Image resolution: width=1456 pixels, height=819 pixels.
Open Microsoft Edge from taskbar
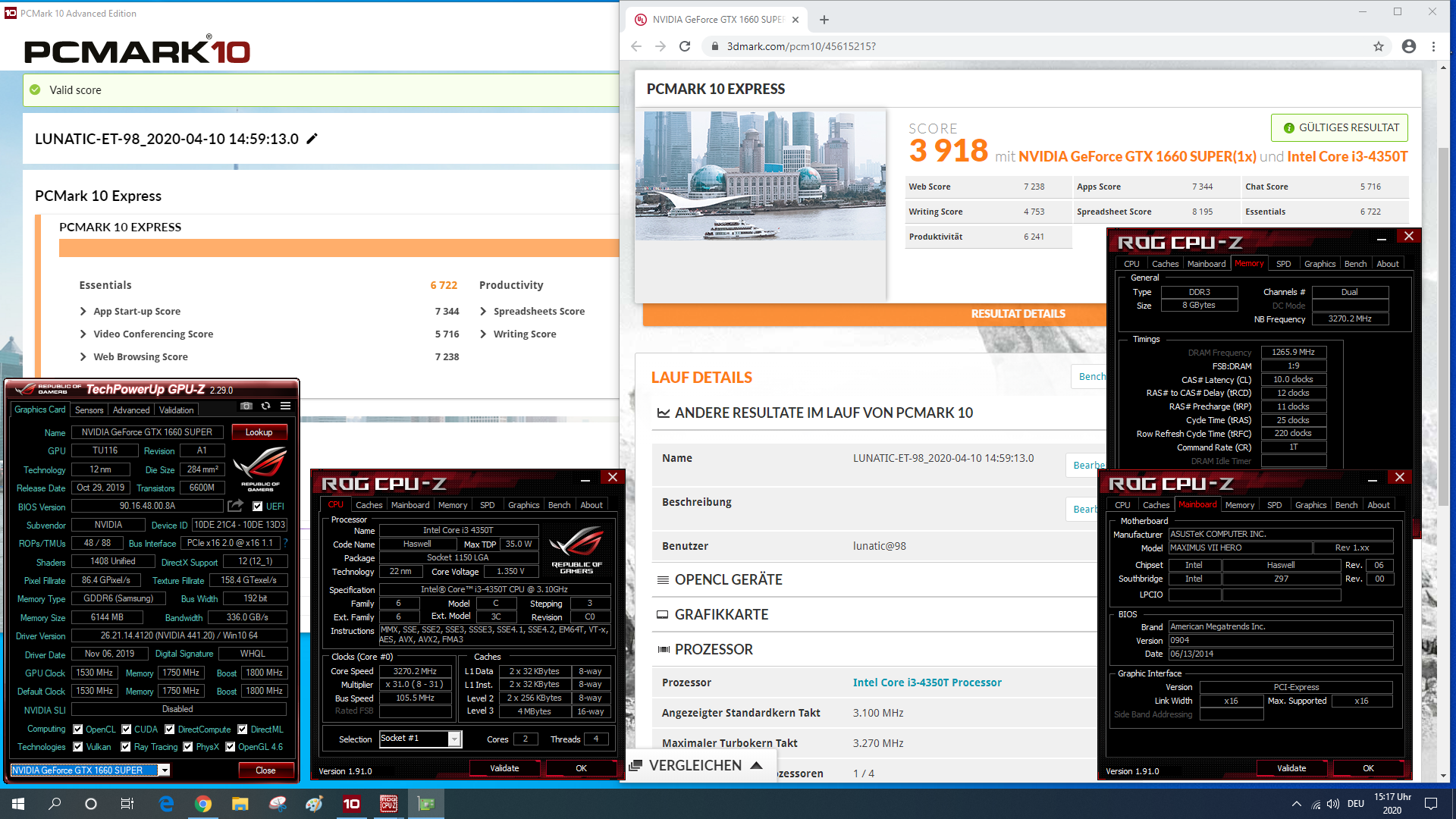tap(166, 804)
